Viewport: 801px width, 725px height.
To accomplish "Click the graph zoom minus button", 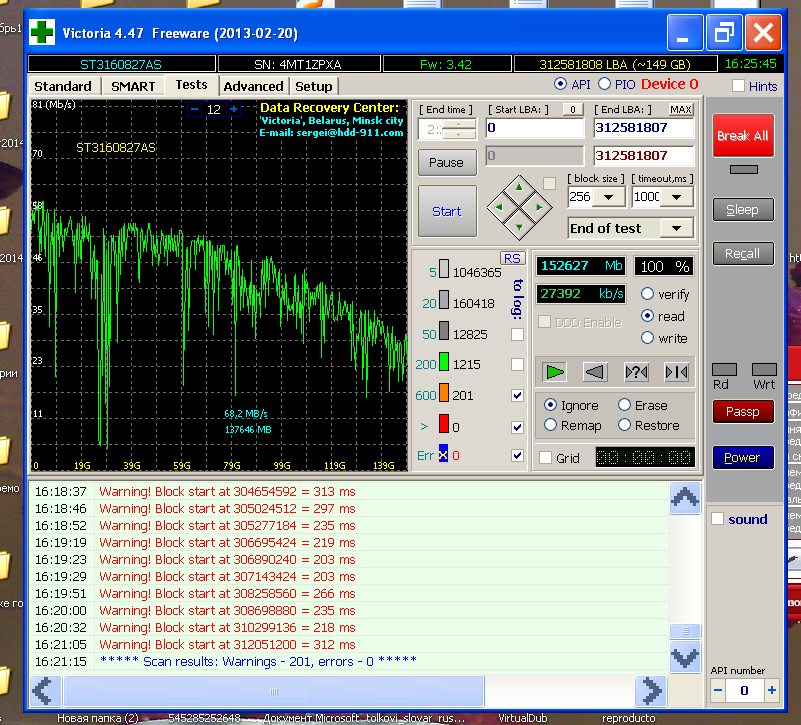I will point(195,109).
